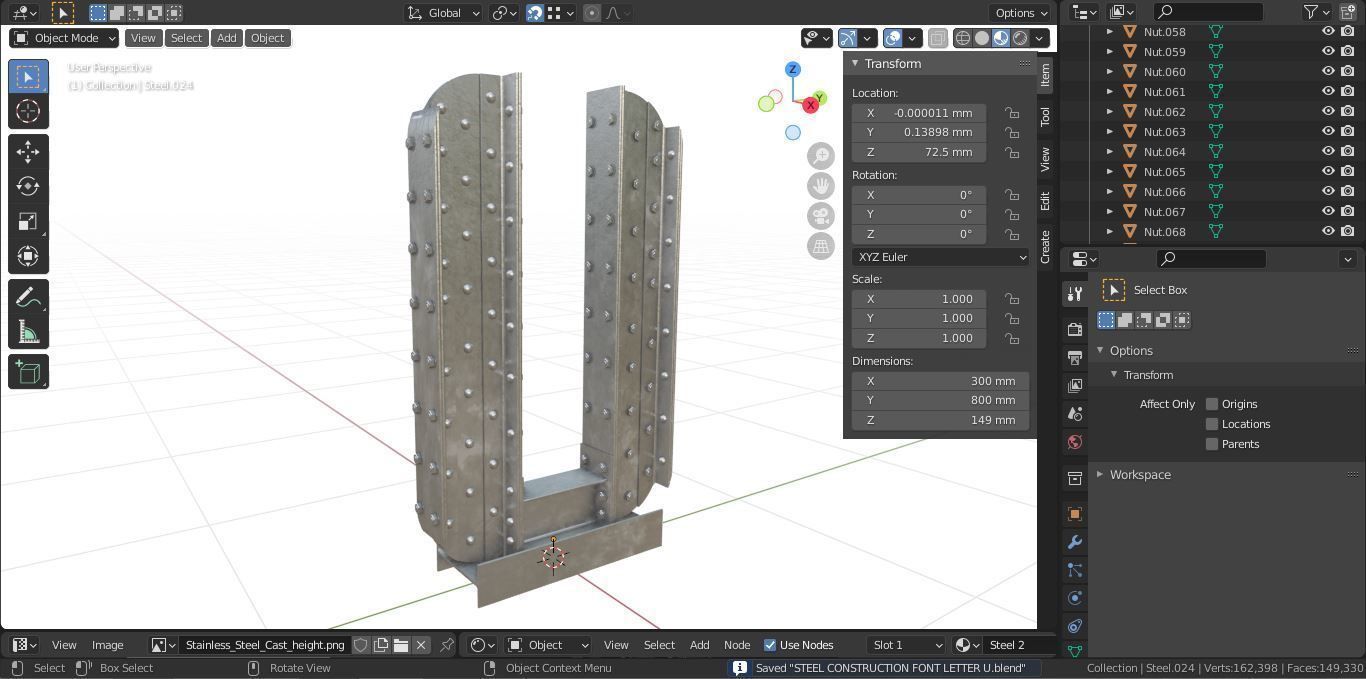Switch to wireframe viewport shading
Viewport: 1366px width, 679px height.
[x=963, y=38]
